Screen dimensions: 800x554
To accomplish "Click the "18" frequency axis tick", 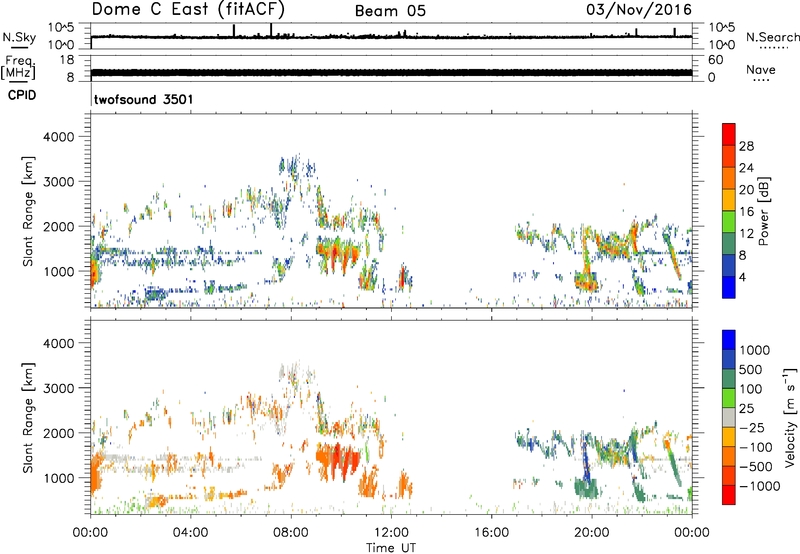I will [x=67, y=60].
